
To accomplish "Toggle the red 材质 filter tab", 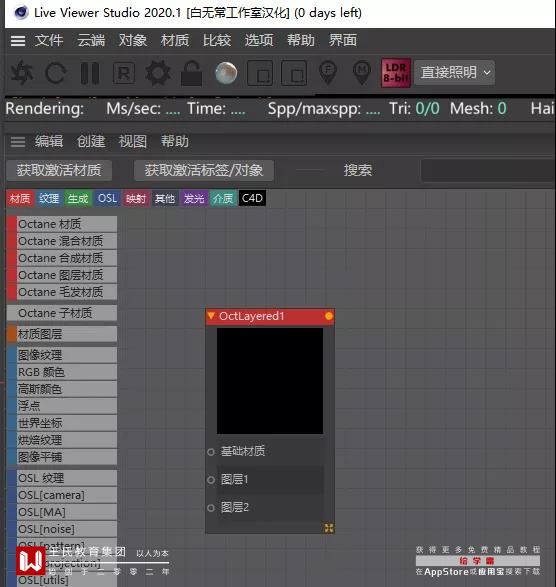I will 20,198.
